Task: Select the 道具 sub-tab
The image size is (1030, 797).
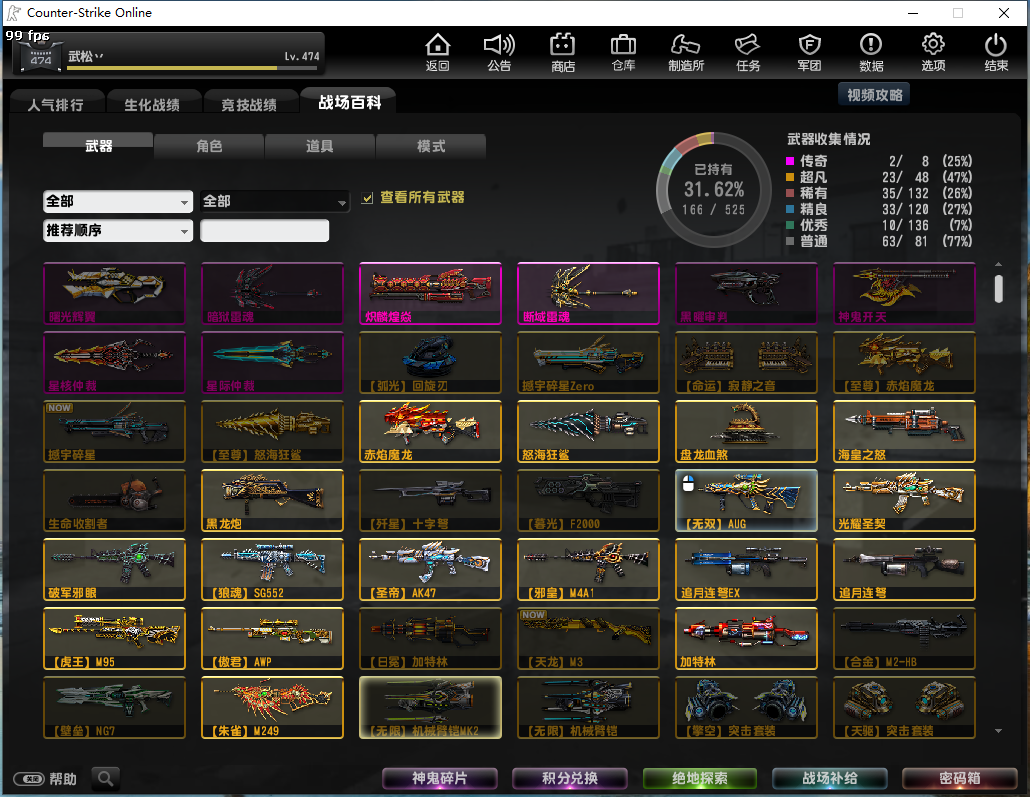Action: pyautogui.click(x=319, y=146)
